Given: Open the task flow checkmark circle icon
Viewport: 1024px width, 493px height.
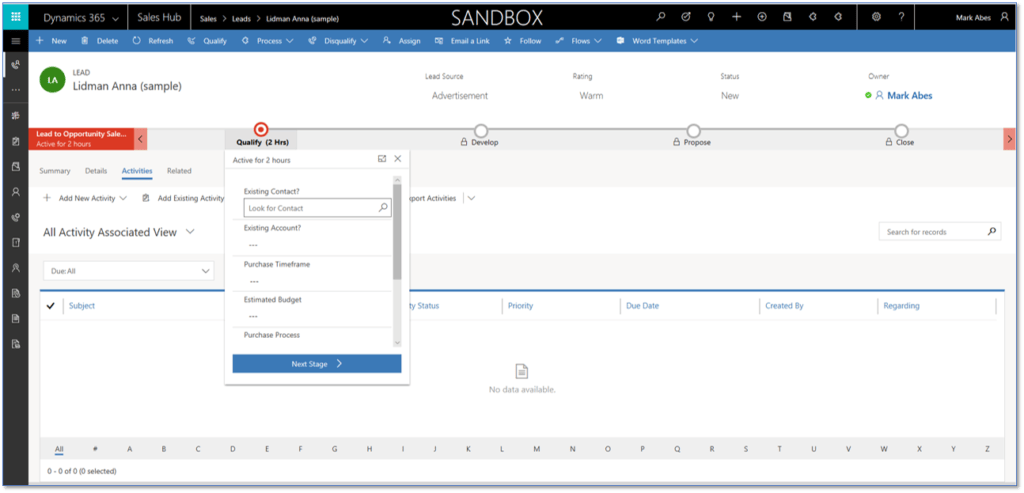Looking at the screenshot, I should 686,17.
